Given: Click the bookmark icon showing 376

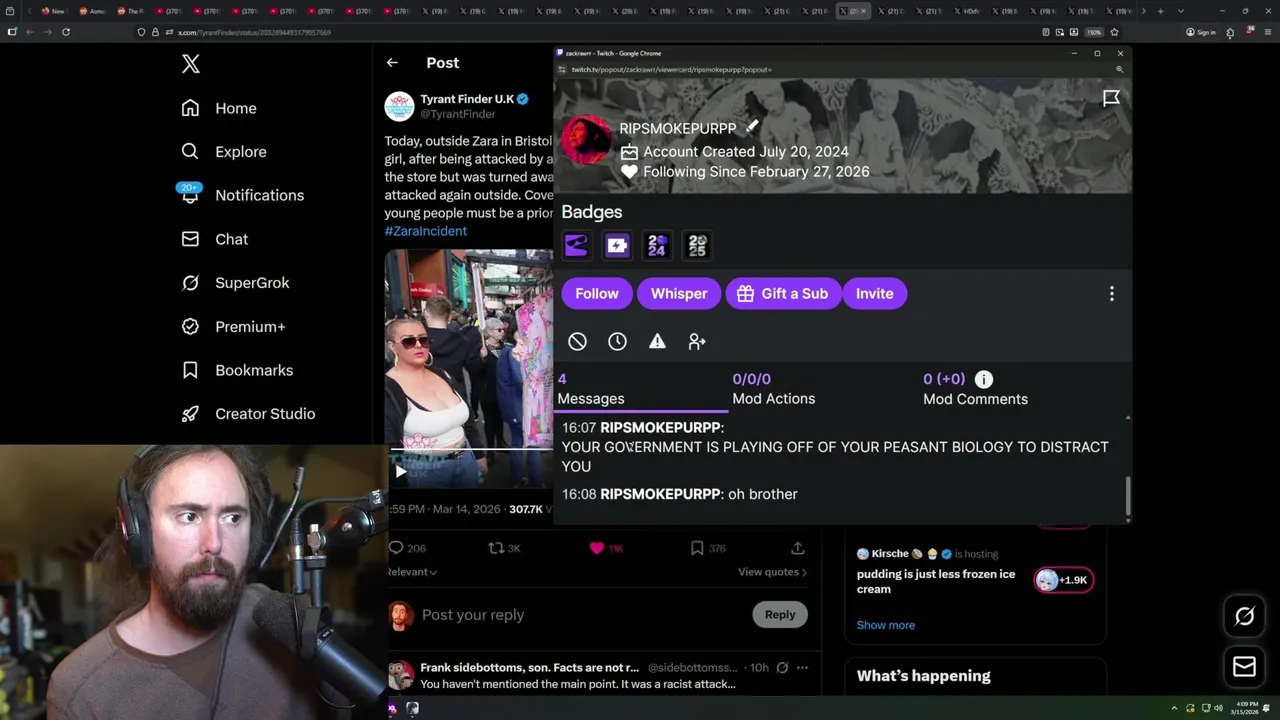Looking at the screenshot, I should pyautogui.click(x=697, y=548).
